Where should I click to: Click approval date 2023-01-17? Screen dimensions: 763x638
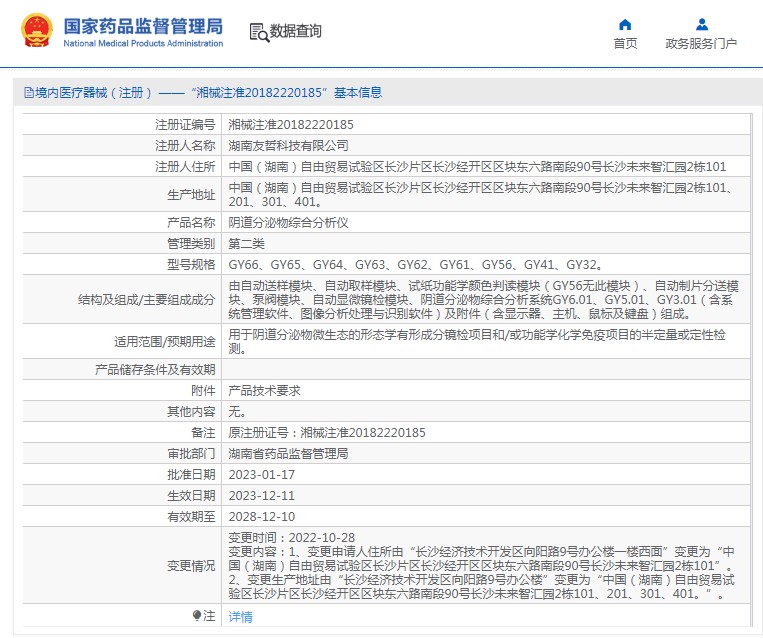262,474
